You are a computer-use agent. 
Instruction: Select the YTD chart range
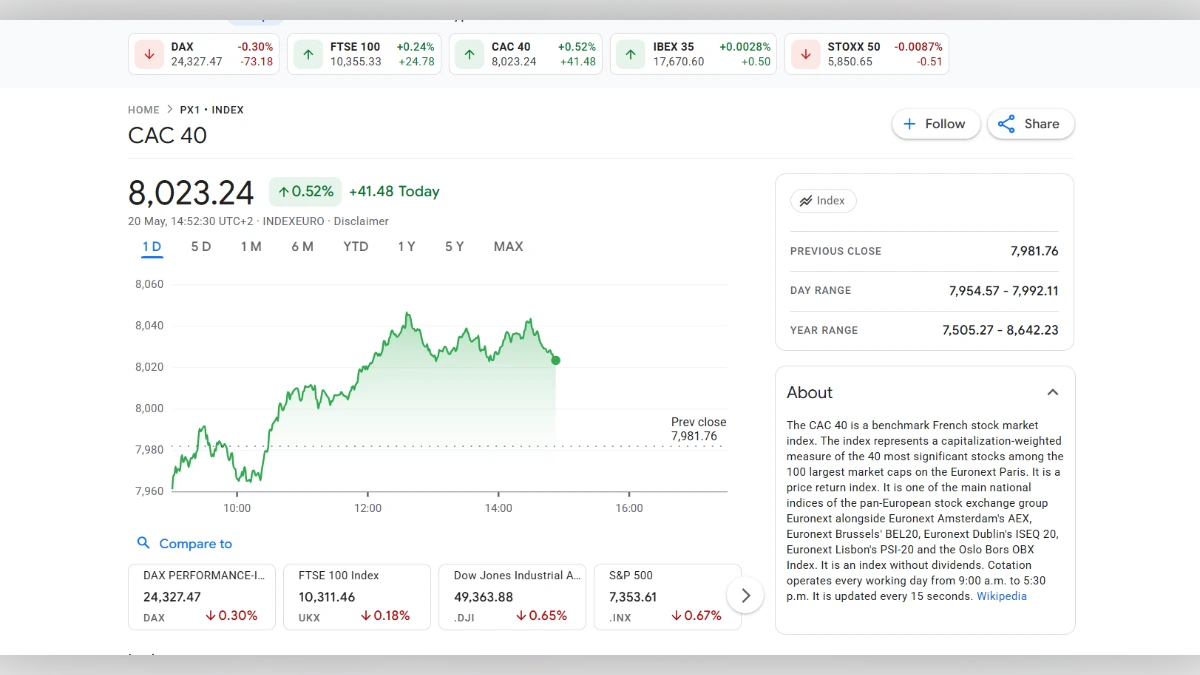(356, 247)
